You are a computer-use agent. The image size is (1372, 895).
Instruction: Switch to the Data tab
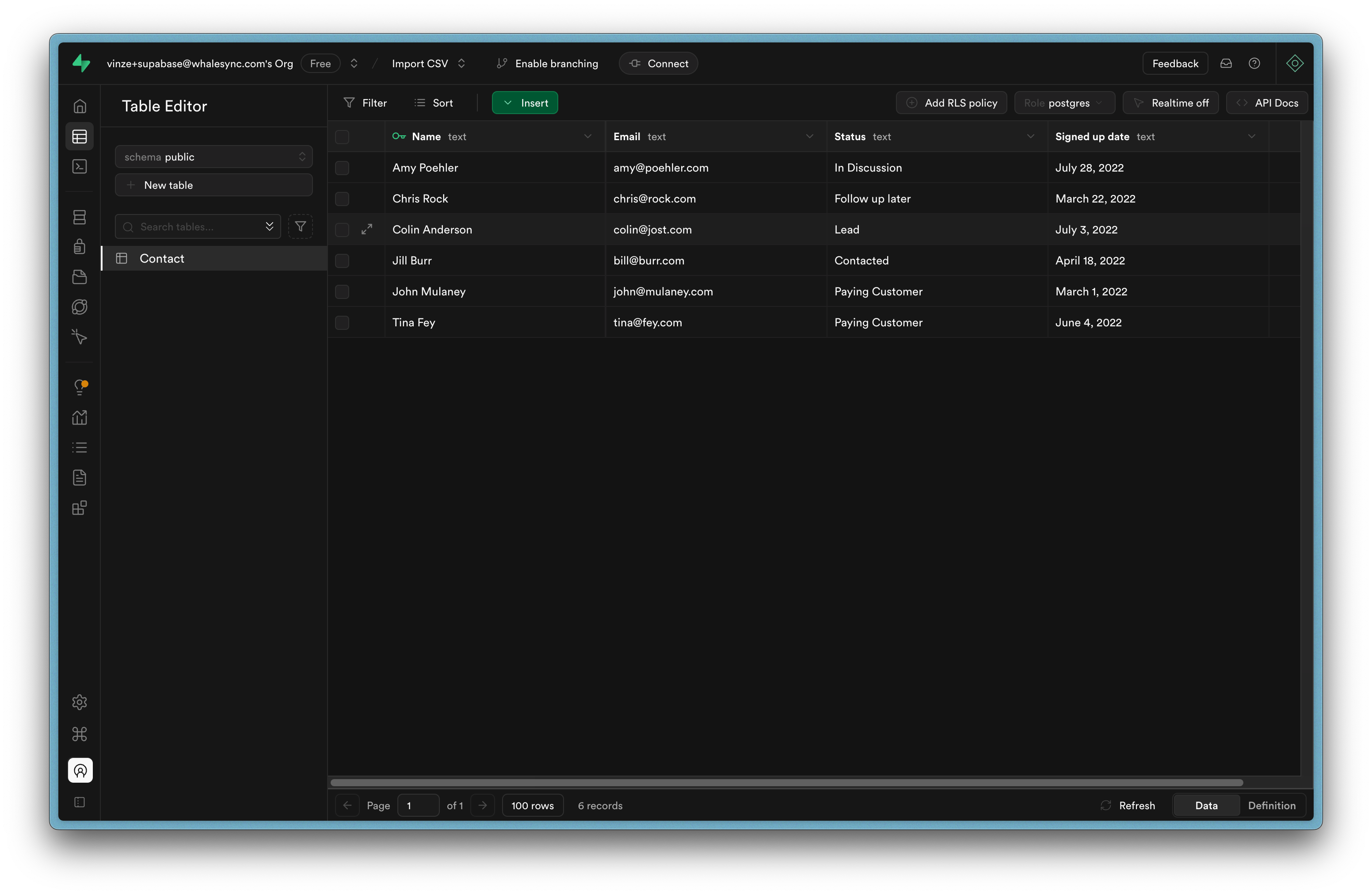[x=1207, y=806]
